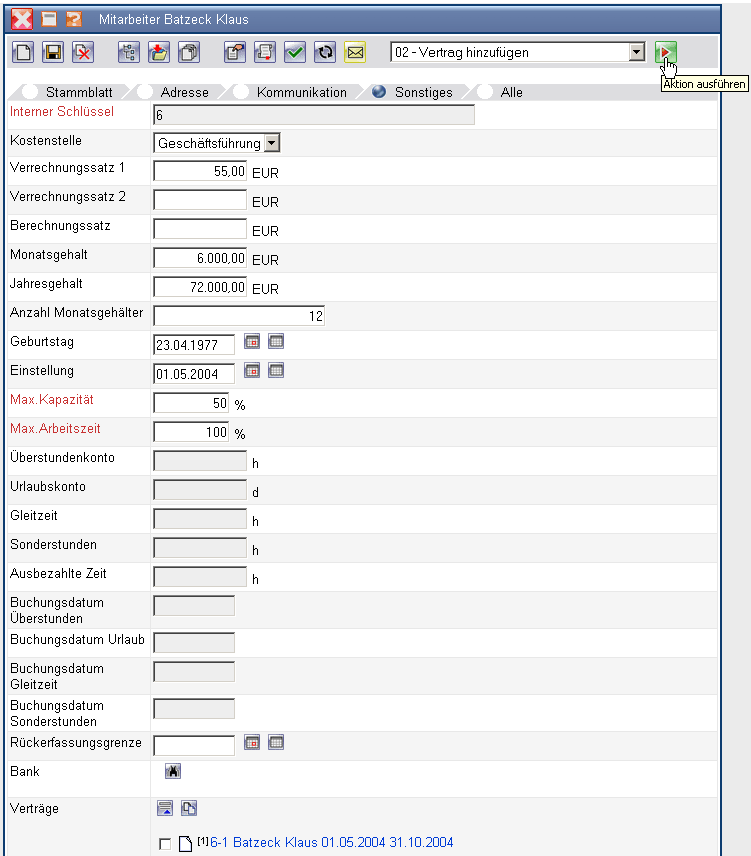Save the employee record with the floppy disk icon

pos(53,53)
